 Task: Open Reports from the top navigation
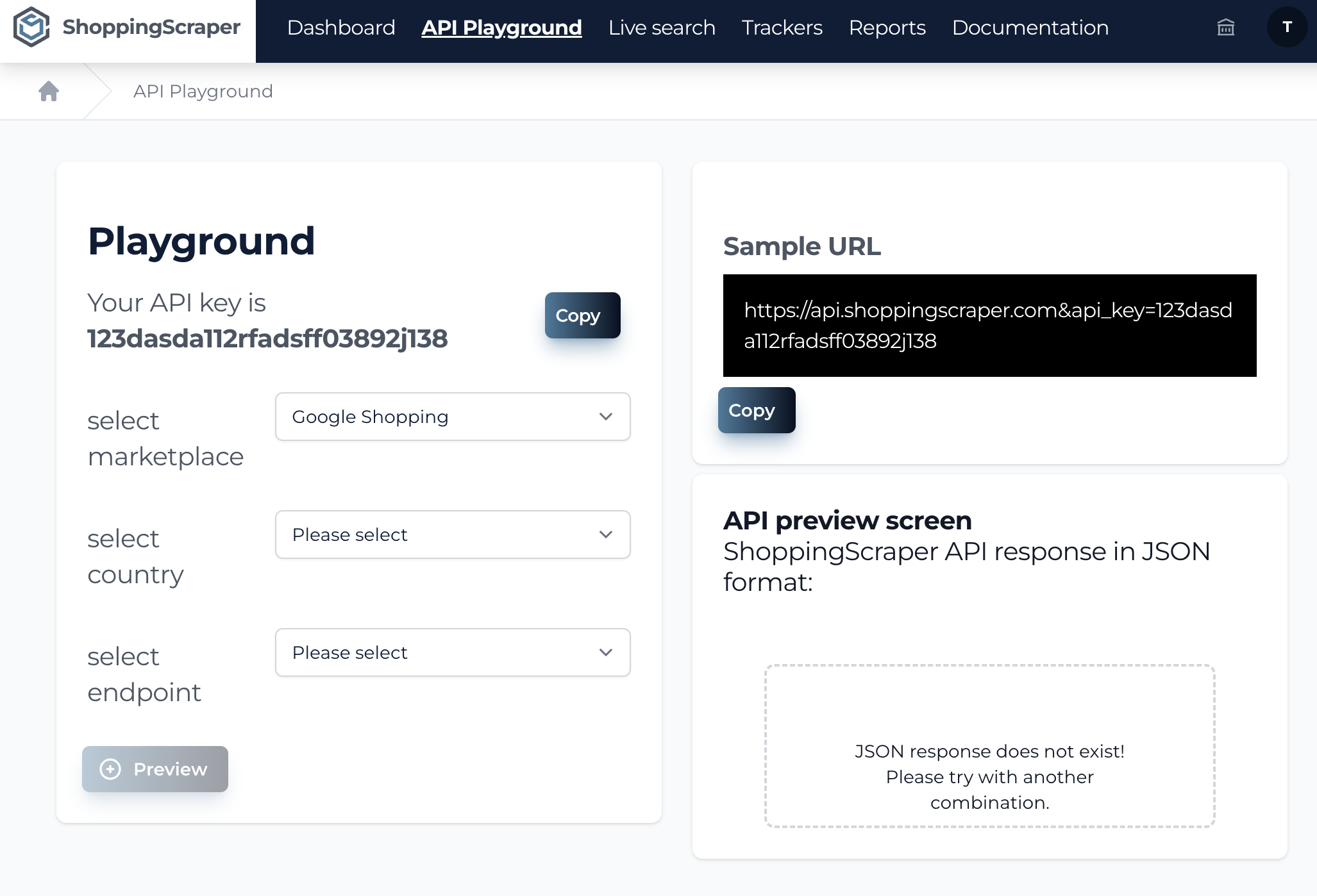pyautogui.click(x=887, y=28)
